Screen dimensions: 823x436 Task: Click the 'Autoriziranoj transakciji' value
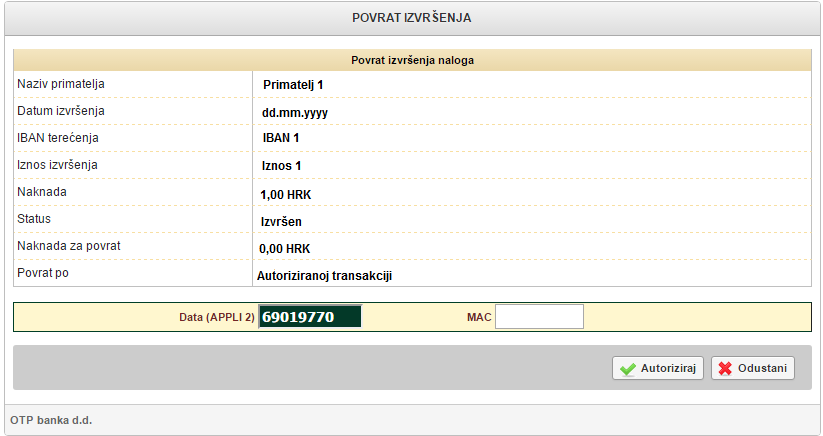324,276
